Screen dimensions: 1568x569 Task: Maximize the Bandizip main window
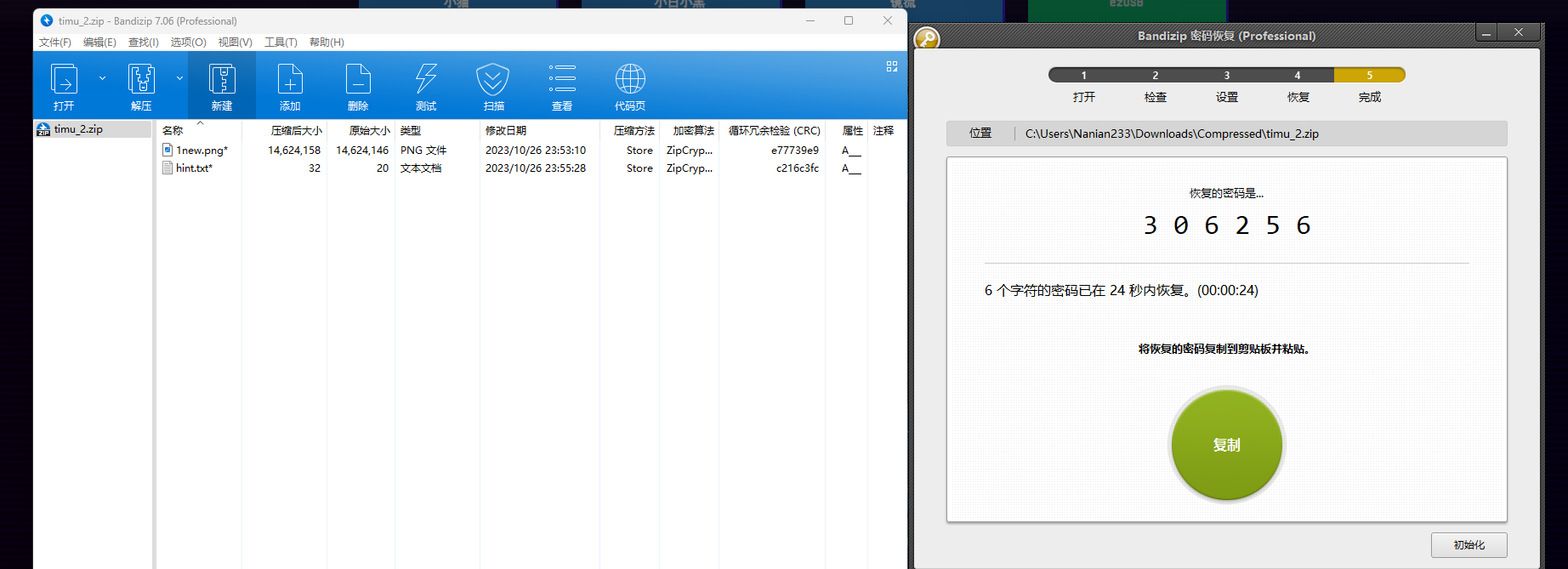tap(849, 20)
